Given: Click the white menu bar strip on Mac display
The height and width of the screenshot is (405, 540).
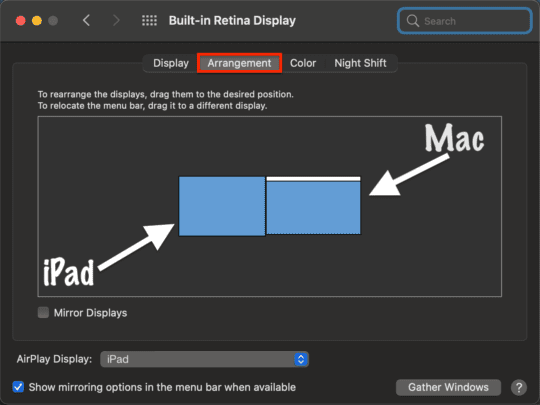Looking at the screenshot, I should 313,179.
